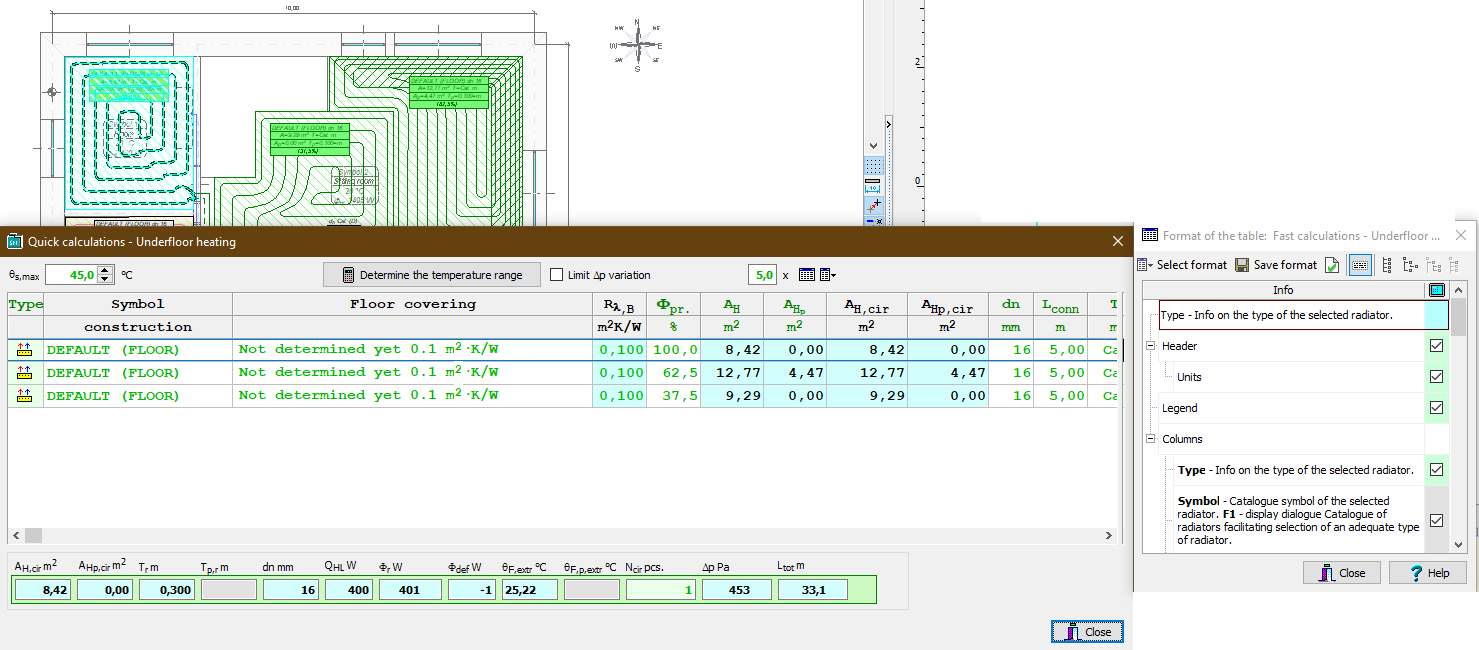Click Save format floppy icon

pos(1242,265)
